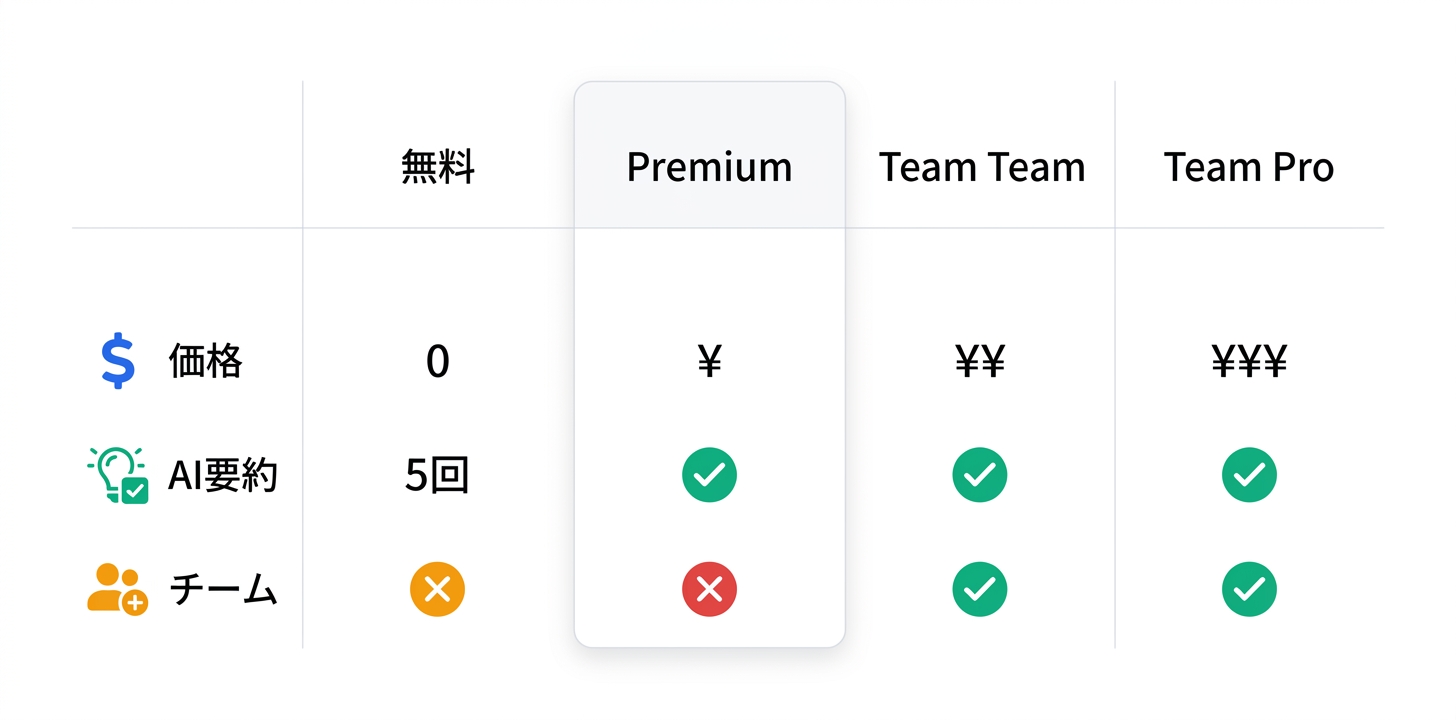Click the green checkmark for Premium AI要約
The image size is (1456, 720).
(x=709, y=475)
